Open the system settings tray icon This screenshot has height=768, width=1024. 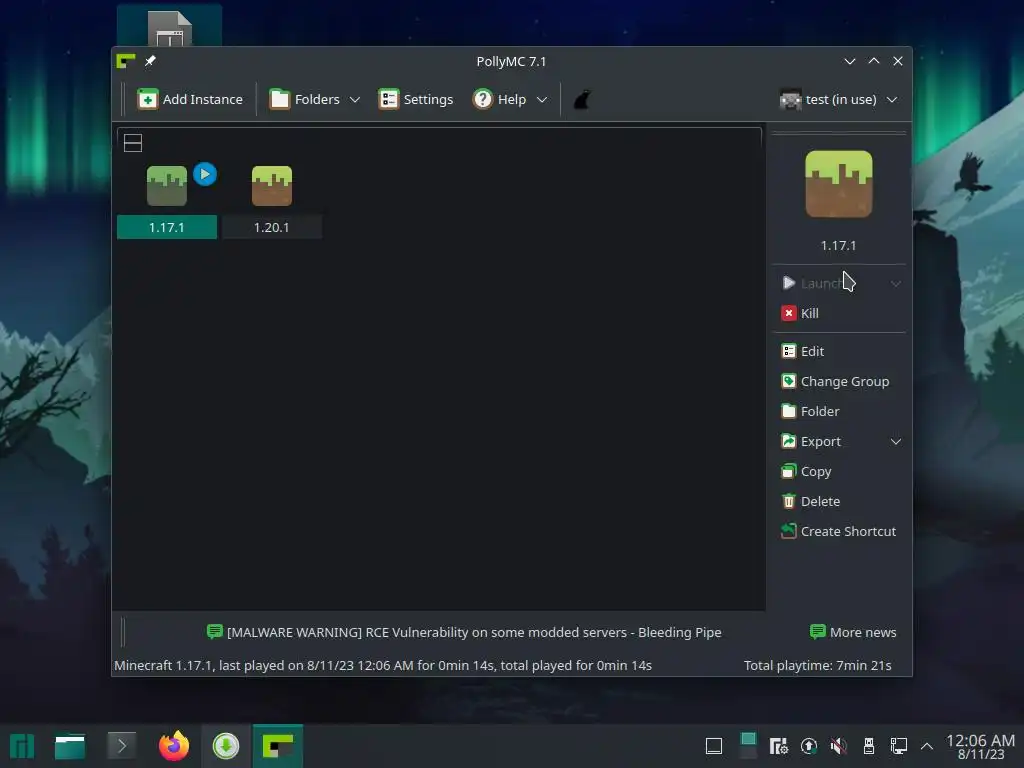click(x=778, y=746)
